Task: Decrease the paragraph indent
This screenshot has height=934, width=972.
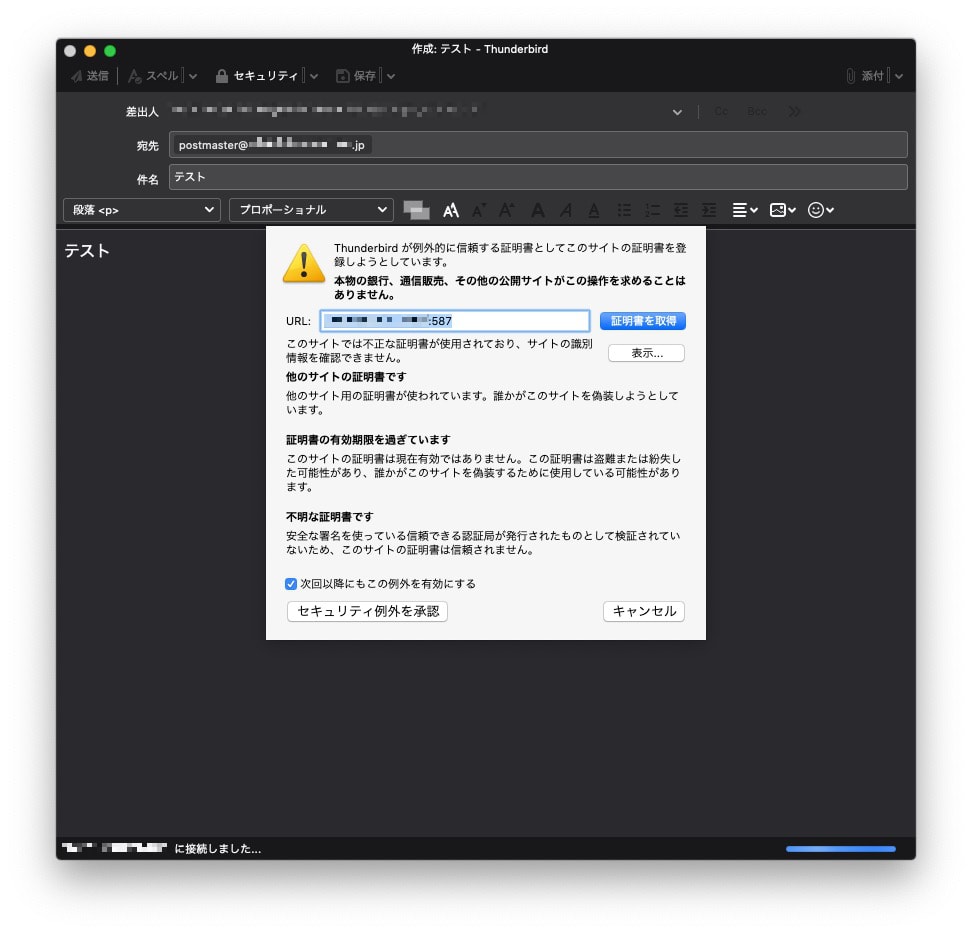Action: tap(680, 210)
